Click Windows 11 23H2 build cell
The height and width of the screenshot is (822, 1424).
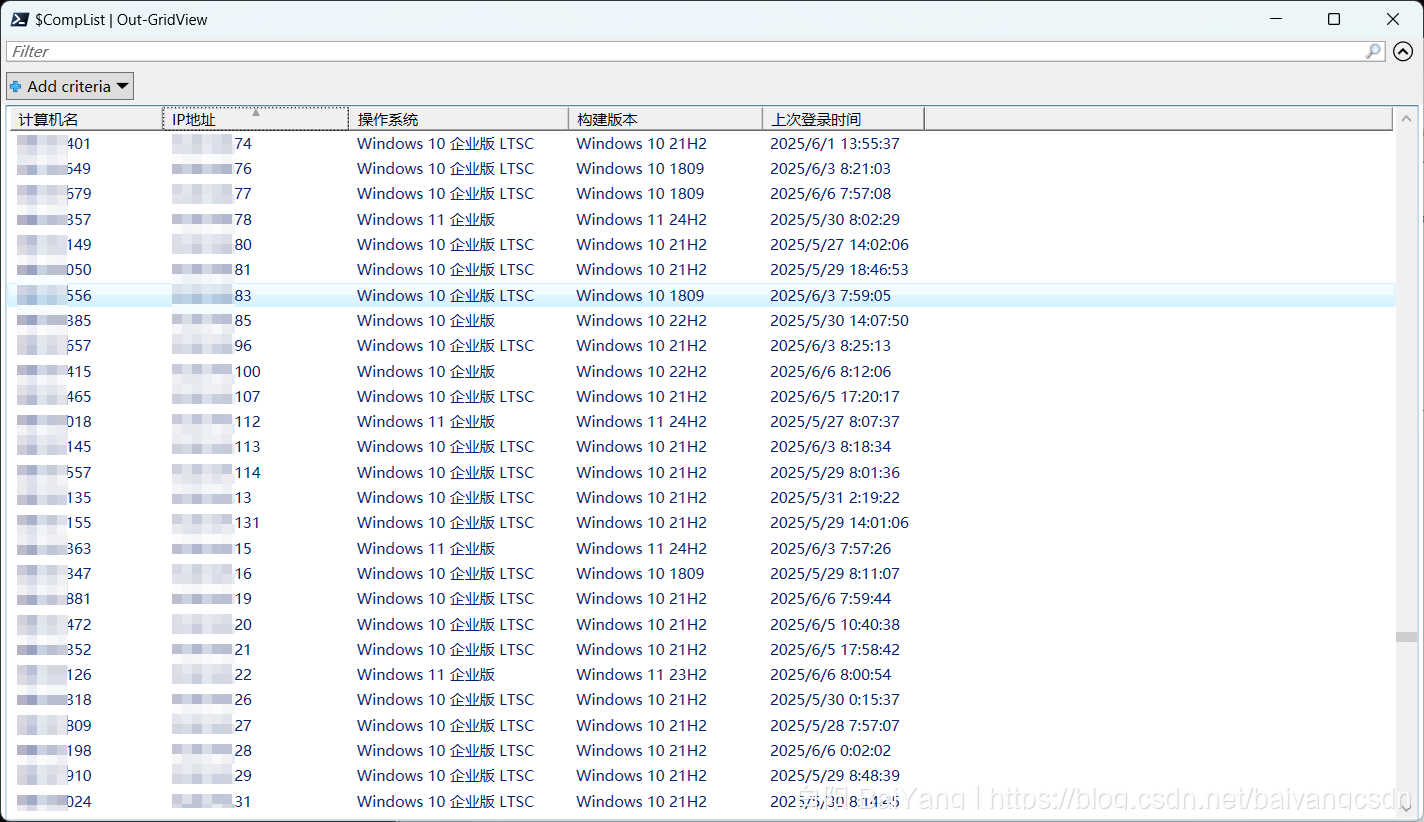(641, 674)
